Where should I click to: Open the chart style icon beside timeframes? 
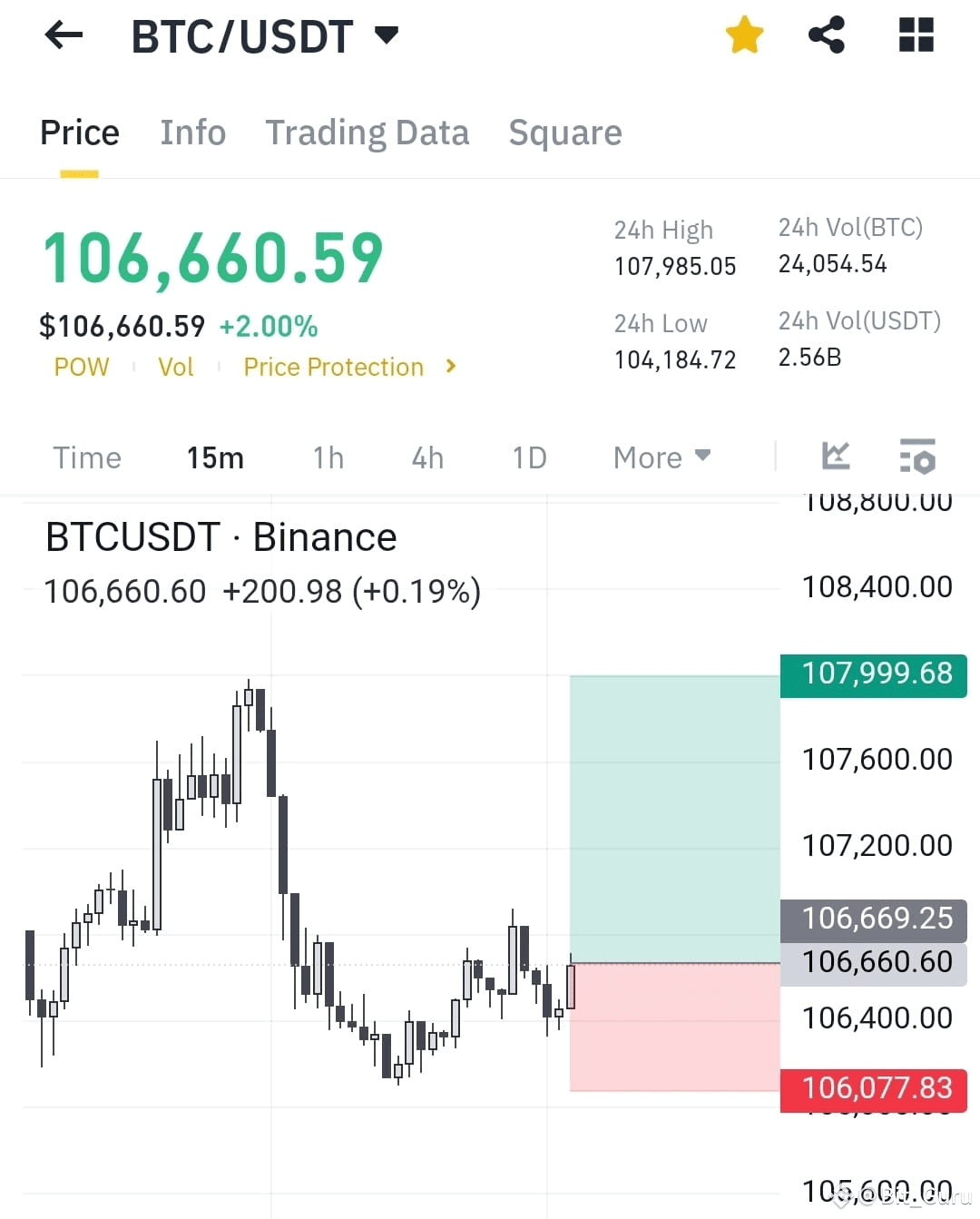tap(835, 457)
